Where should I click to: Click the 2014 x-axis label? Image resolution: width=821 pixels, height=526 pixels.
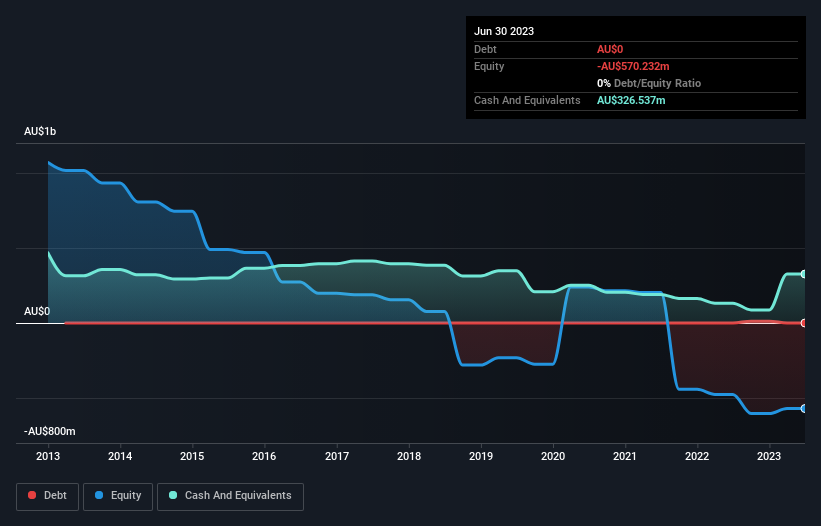point(120,456)
